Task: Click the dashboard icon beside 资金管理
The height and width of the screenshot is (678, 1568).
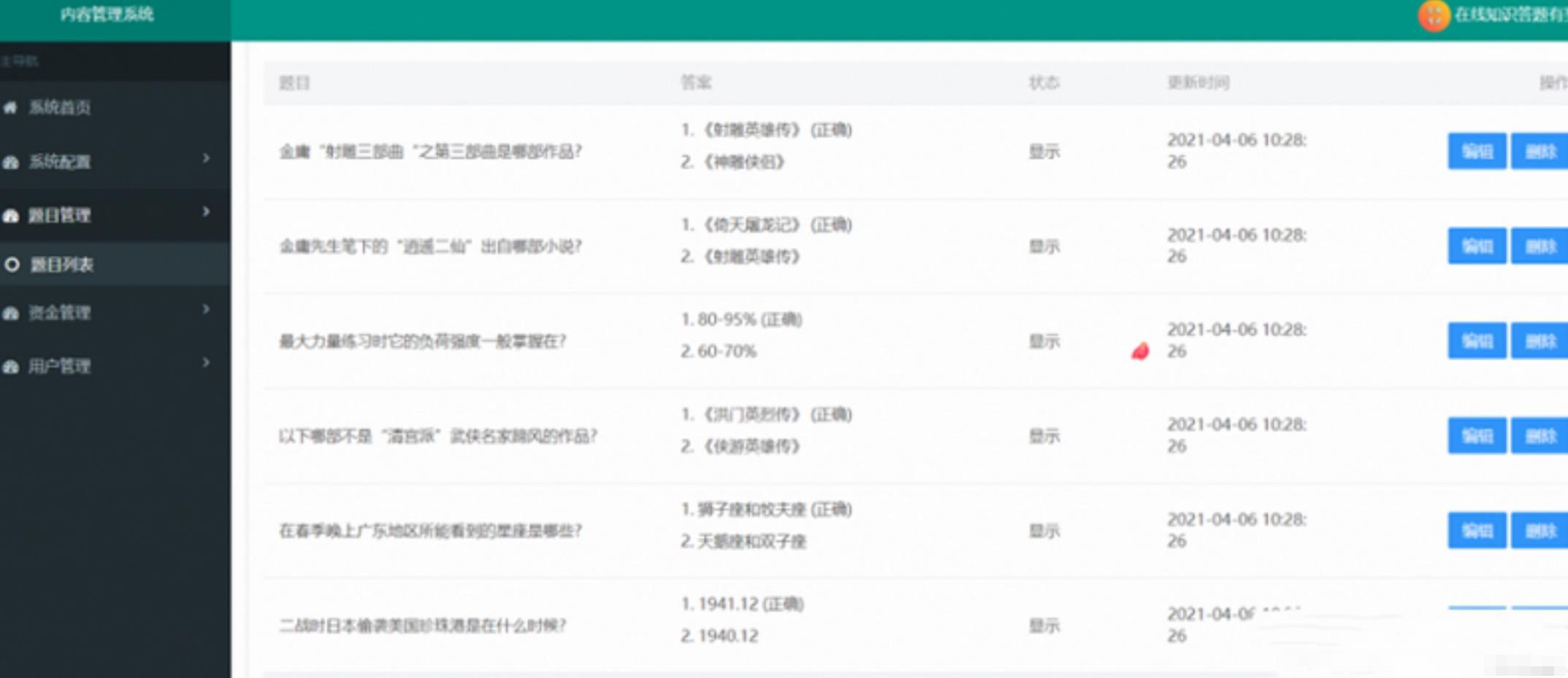Action: (x=10, y=313)
